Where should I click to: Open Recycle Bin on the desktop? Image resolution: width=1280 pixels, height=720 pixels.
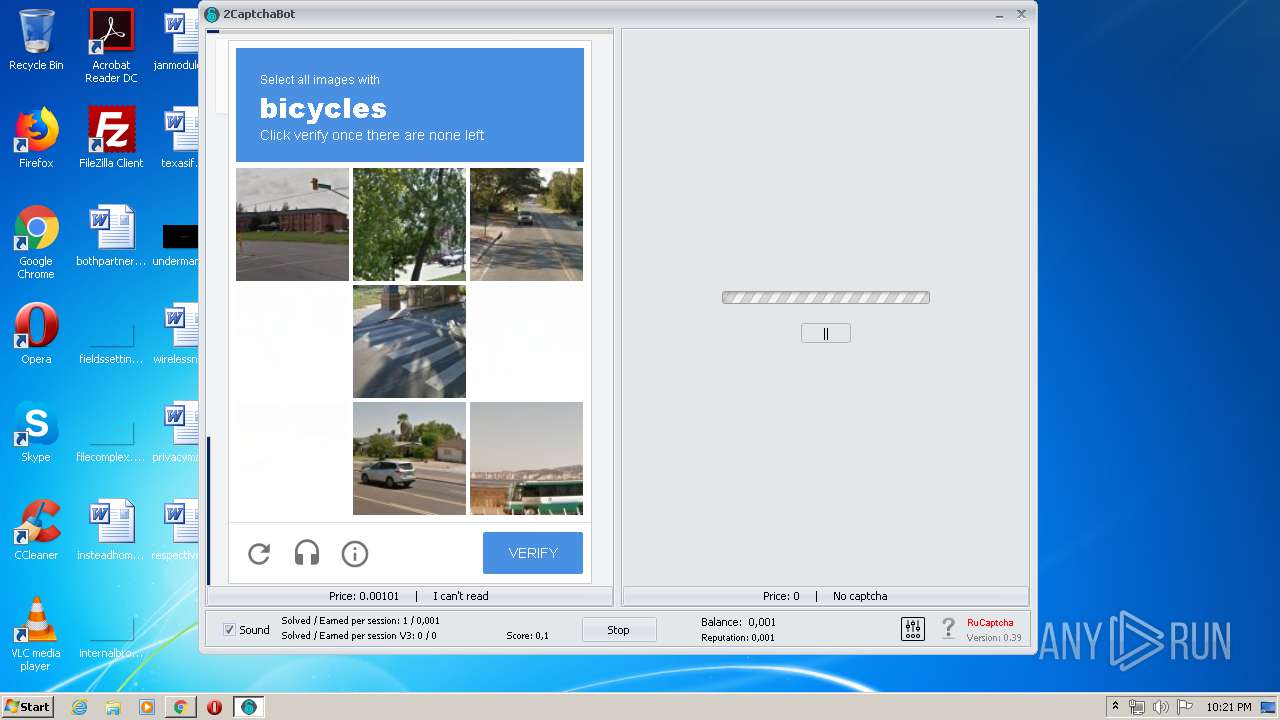click(36, 40)
